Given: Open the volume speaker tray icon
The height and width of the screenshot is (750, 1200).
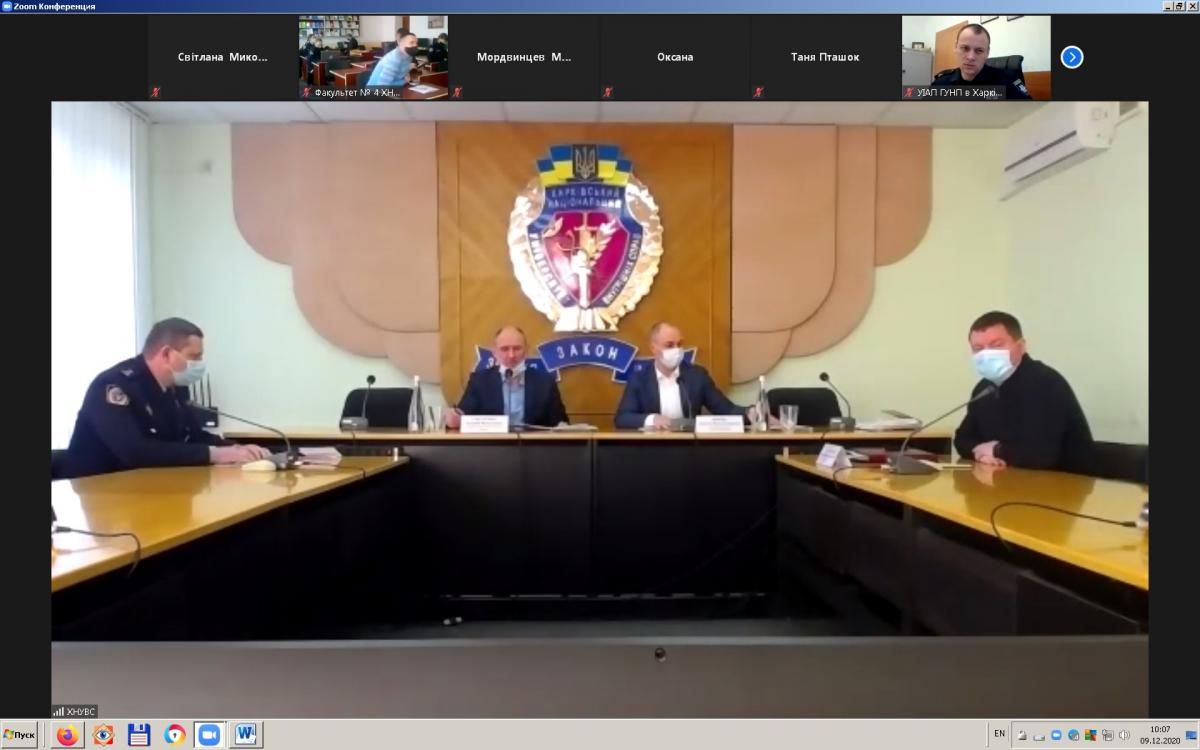Looking at the screenshot, I should [x=1124, y=735].
